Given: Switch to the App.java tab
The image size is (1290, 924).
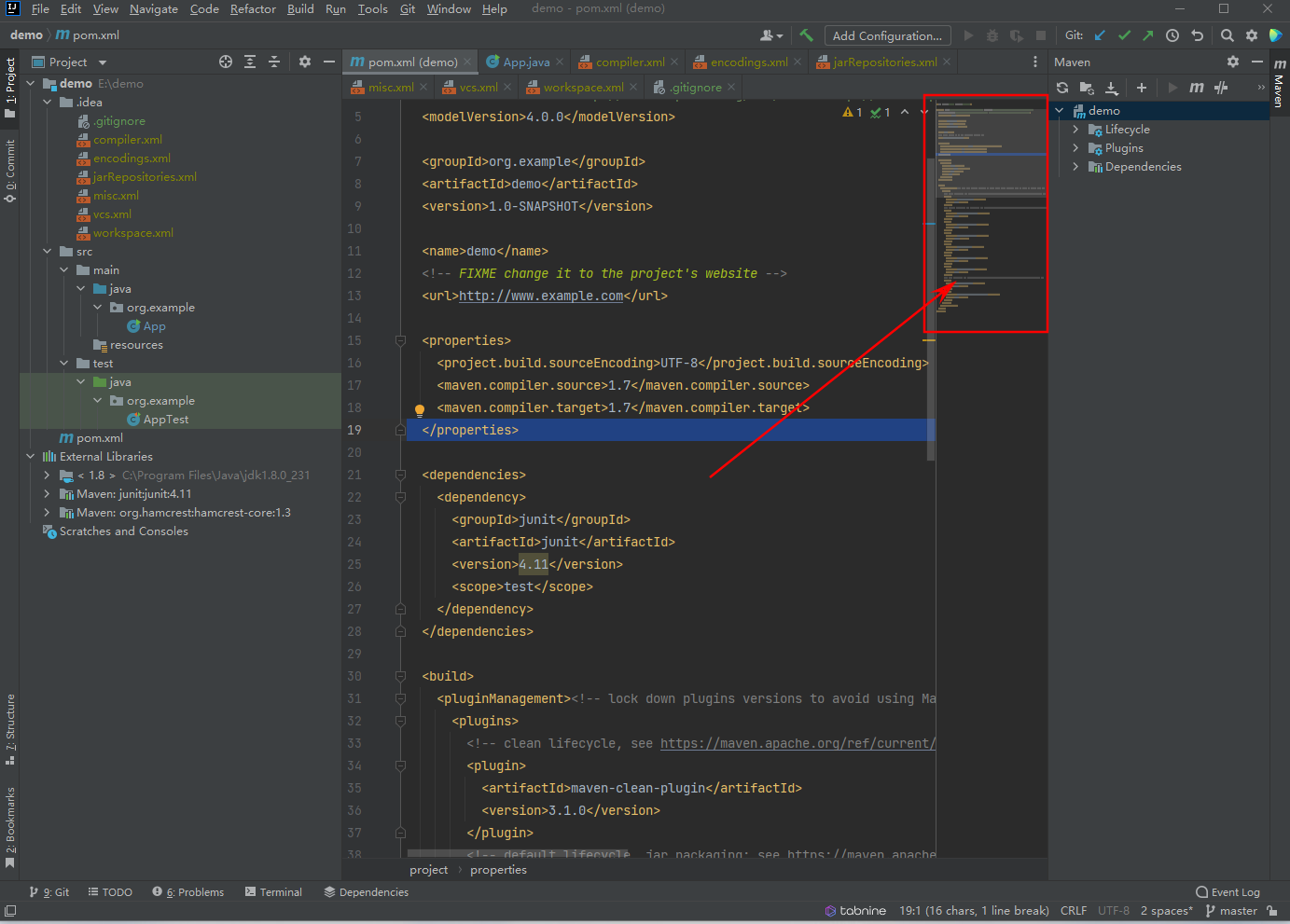Looking at the screenshot, I should [x=525, y=62].
